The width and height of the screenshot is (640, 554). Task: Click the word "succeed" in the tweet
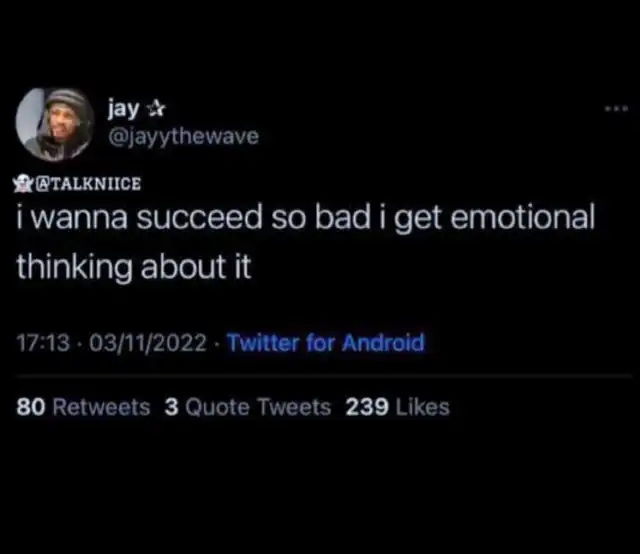pyautogui.click(x=199, y=217)
